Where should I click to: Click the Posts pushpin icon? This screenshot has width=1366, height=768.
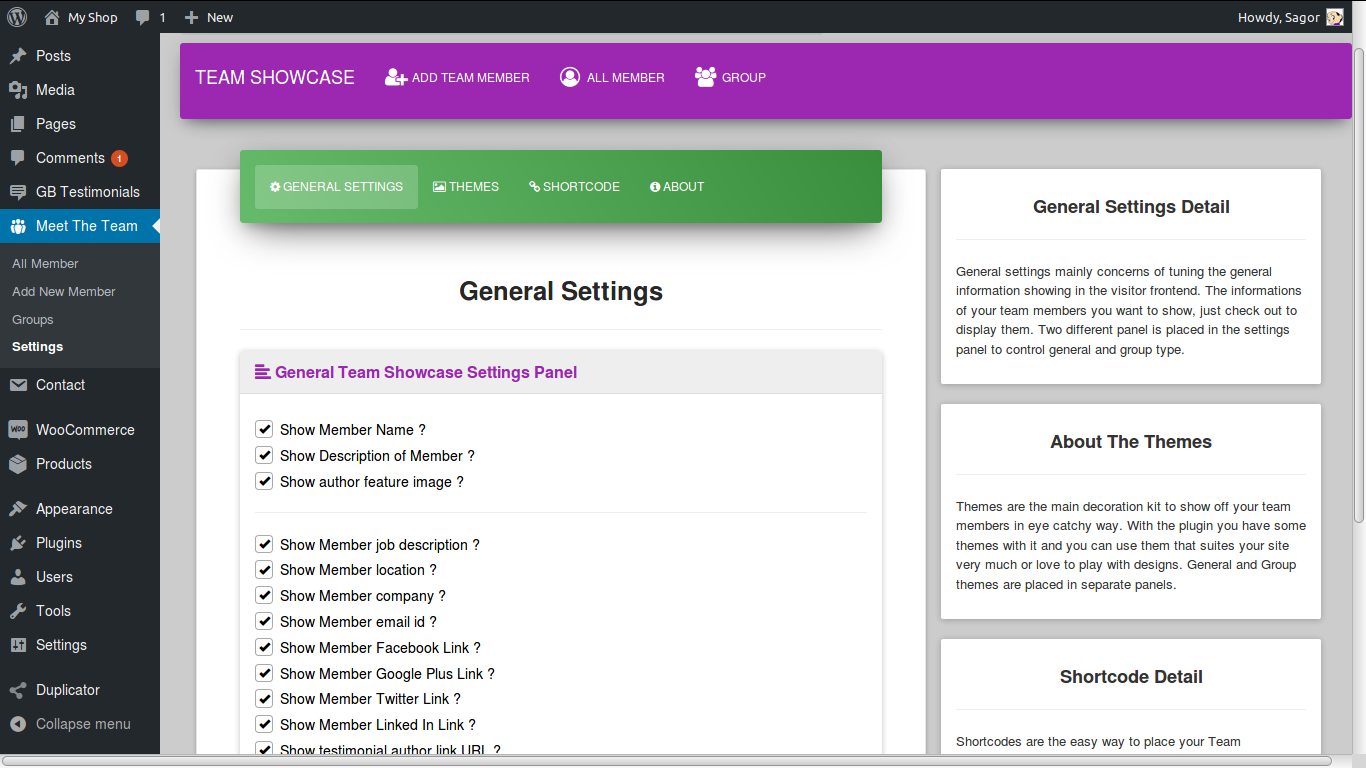(18, 56)
